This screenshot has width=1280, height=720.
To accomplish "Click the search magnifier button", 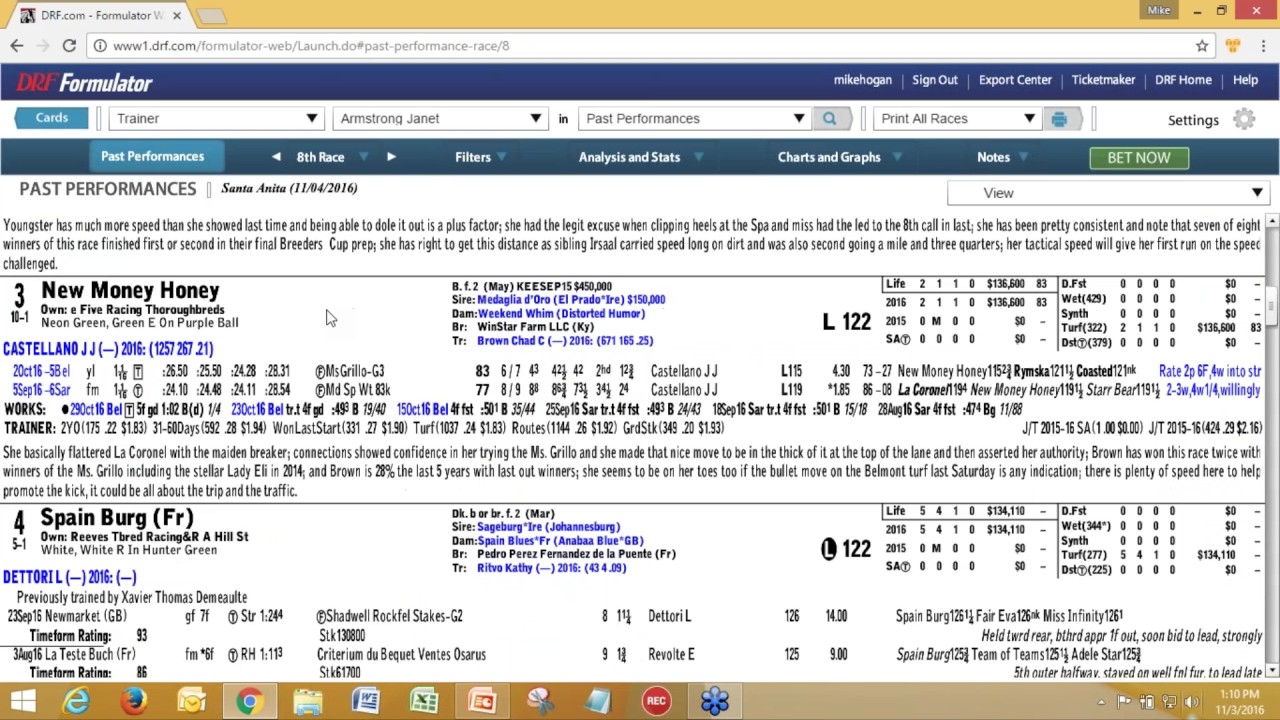I will tap(829, 118).
